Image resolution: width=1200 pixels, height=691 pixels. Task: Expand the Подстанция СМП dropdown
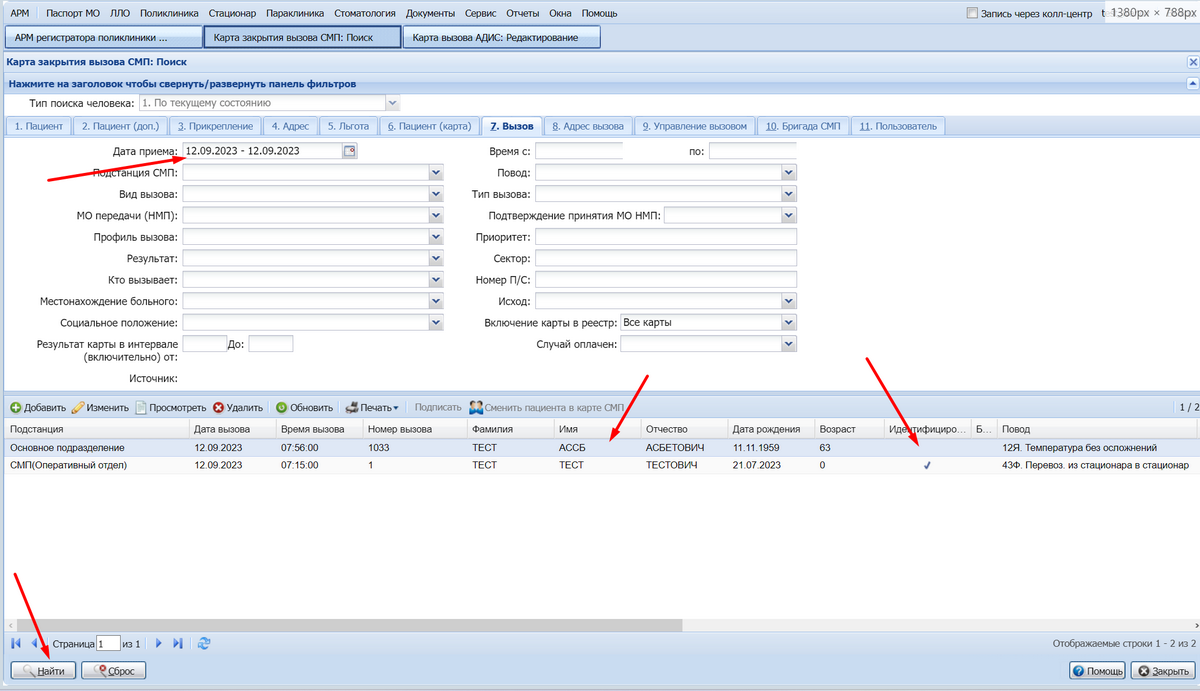click(x=435, y=172)
